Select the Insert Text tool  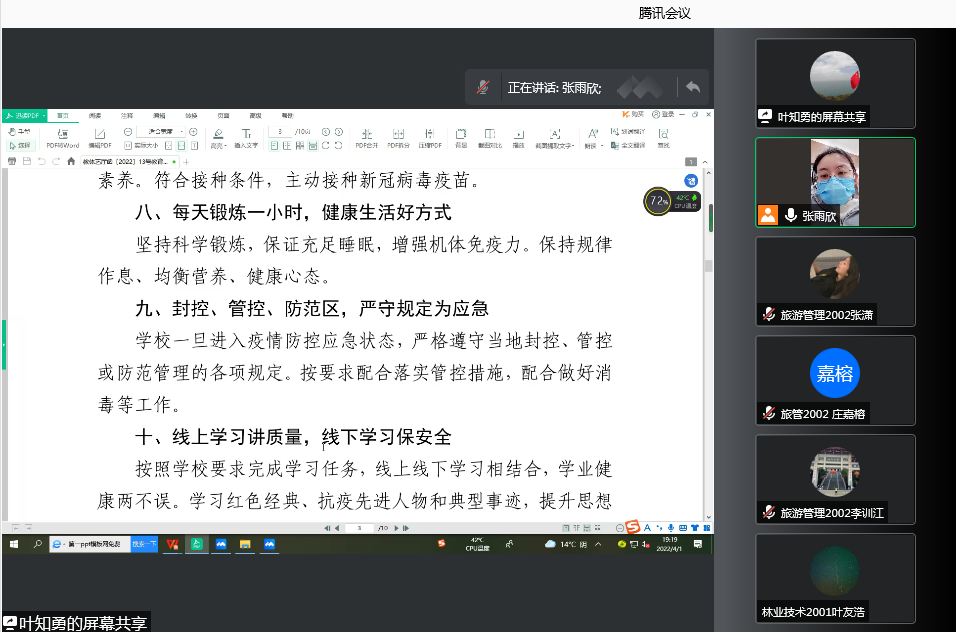246,137
